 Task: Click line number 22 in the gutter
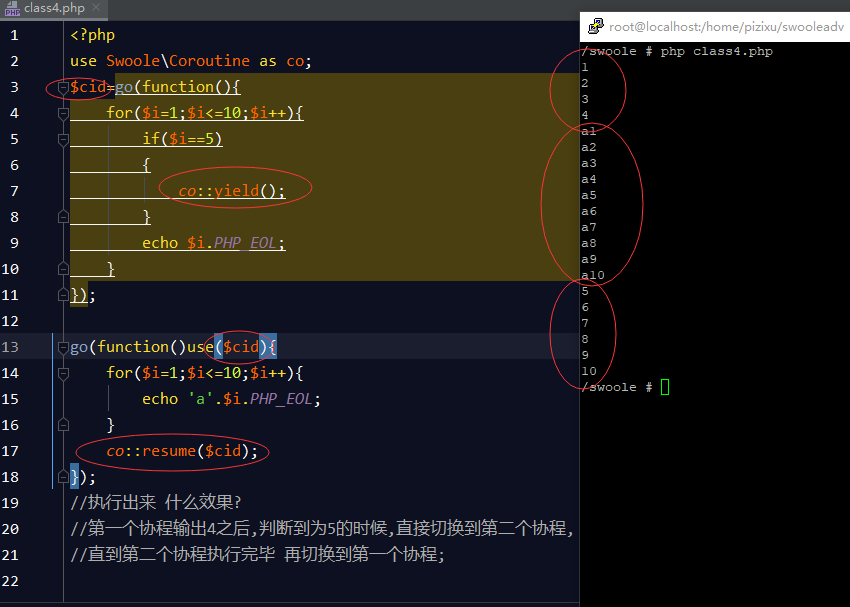pyautogui.click(x=10, y=582)
